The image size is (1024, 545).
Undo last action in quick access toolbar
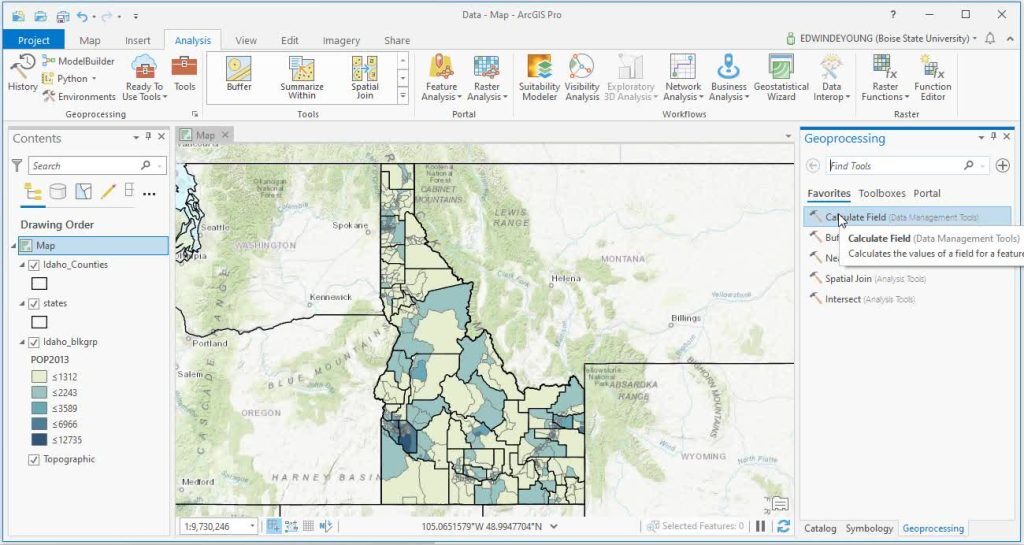click(x=82, y=16)
